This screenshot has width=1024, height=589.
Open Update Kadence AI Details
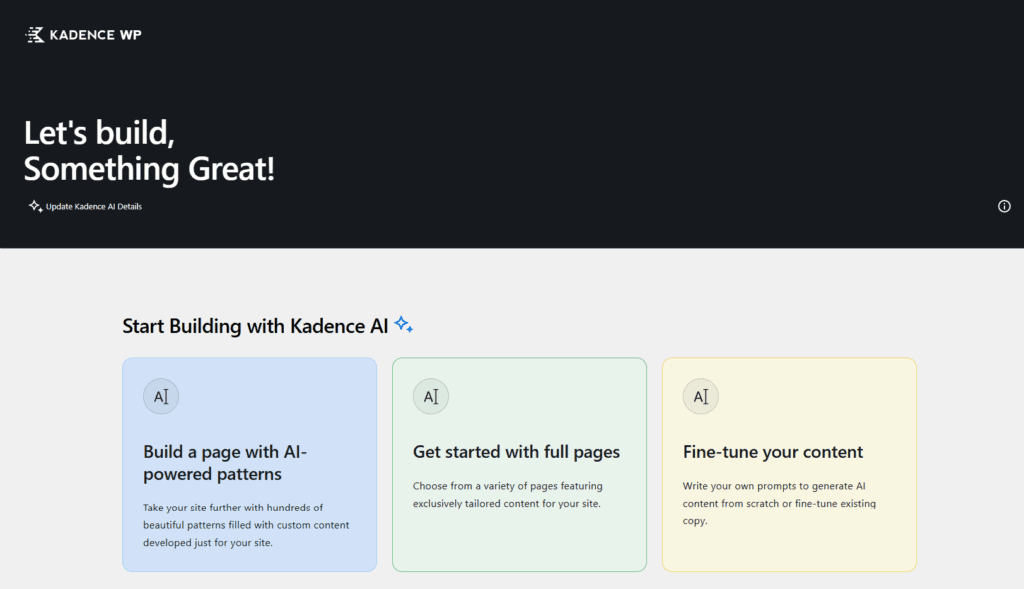[93, 206]
